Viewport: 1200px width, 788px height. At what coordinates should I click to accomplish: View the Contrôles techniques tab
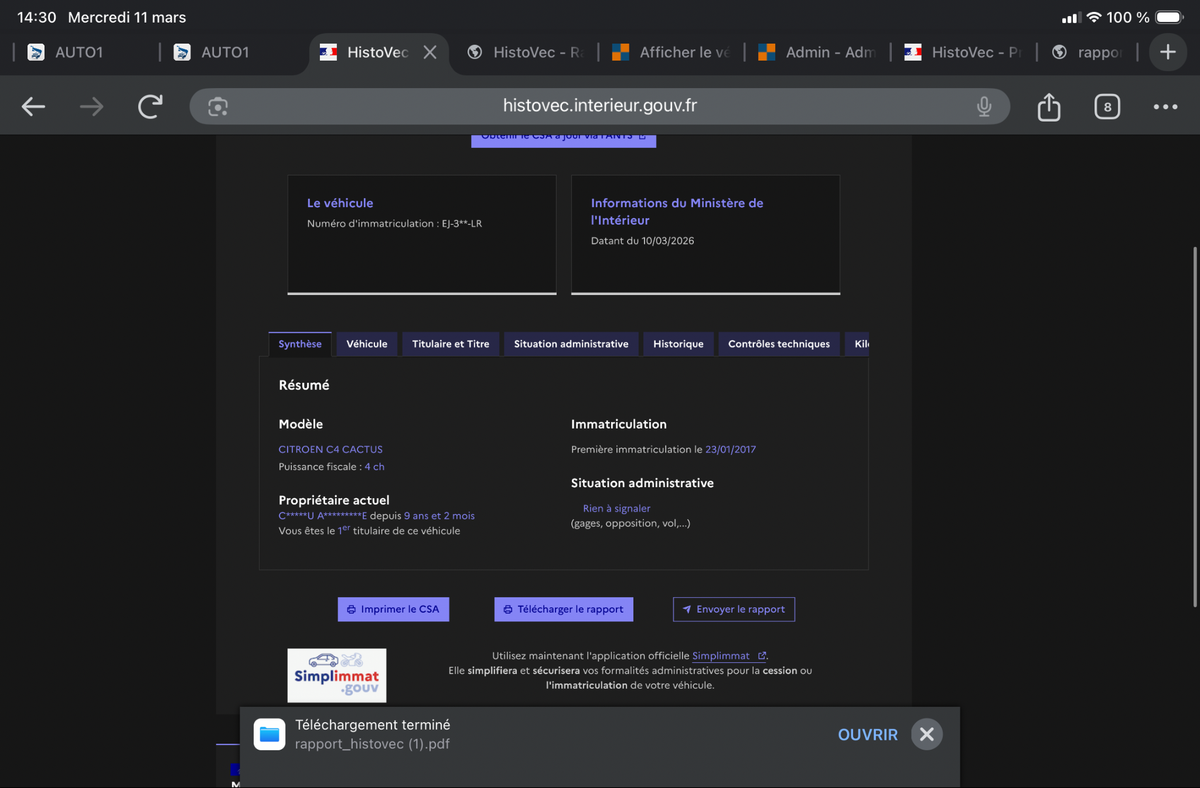click(x=778, y=344)
